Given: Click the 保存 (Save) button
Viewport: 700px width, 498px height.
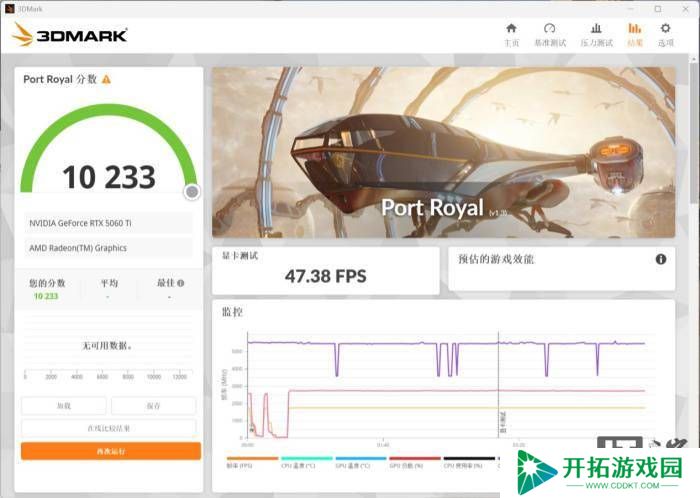Looking at the screenshot, I should coord(154,406).
